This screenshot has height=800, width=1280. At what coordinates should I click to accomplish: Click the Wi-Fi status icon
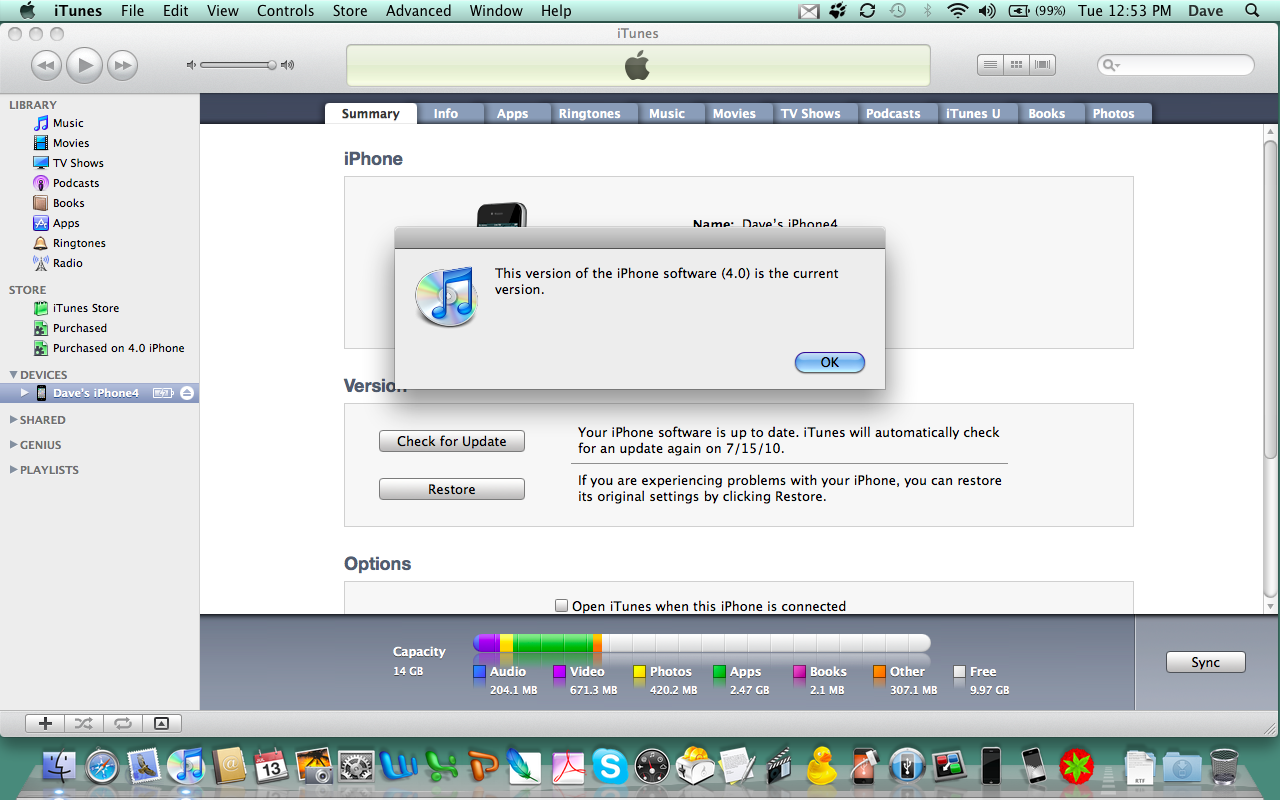(x=958, y=11)
